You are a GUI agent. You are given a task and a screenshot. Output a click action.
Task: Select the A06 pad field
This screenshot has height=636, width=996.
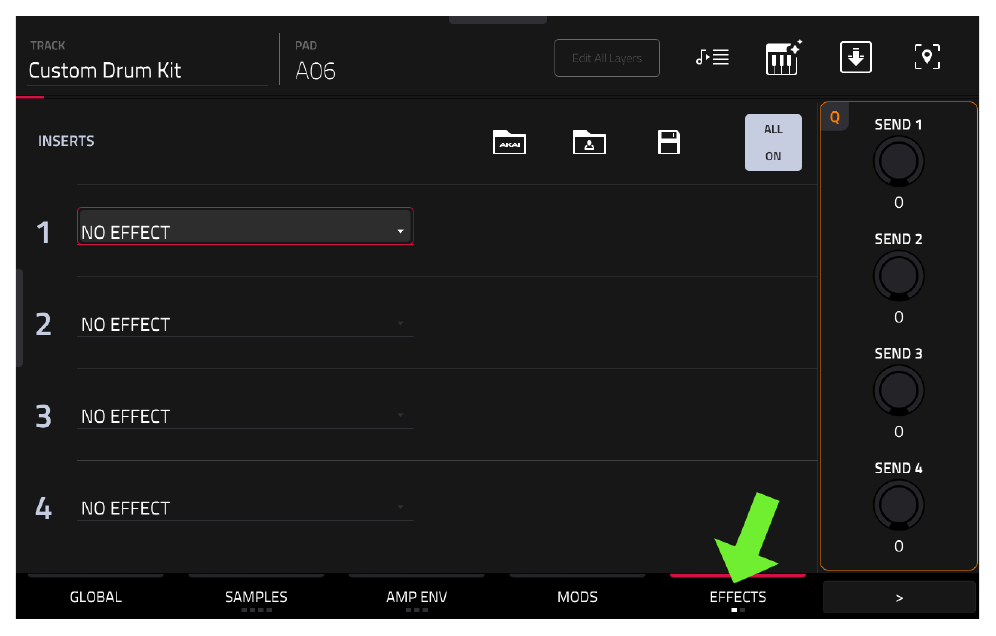[315, 71]
